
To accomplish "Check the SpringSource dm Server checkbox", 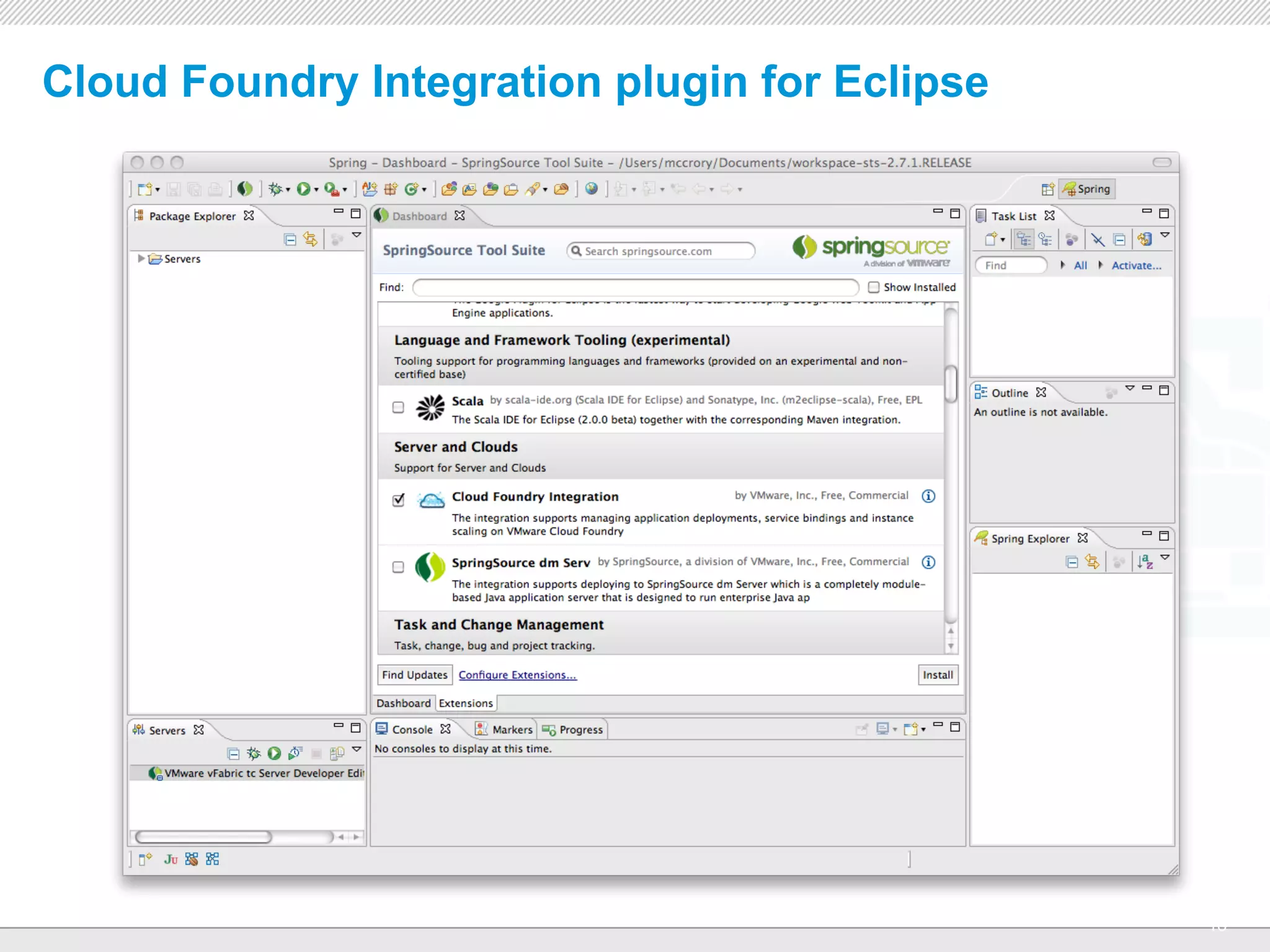I will [398, 566].
